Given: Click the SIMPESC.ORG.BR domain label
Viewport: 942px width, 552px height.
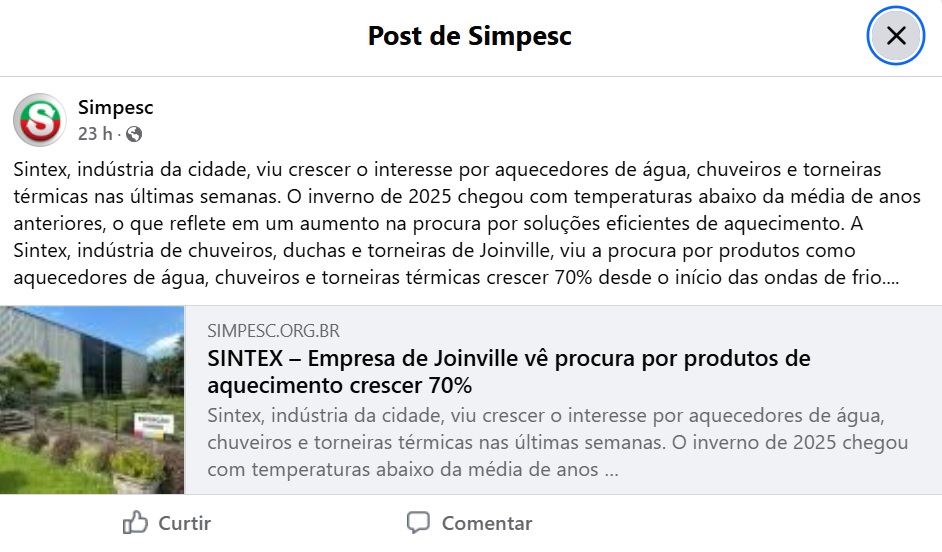Looking at the screenshot, I should coord(273,331).
